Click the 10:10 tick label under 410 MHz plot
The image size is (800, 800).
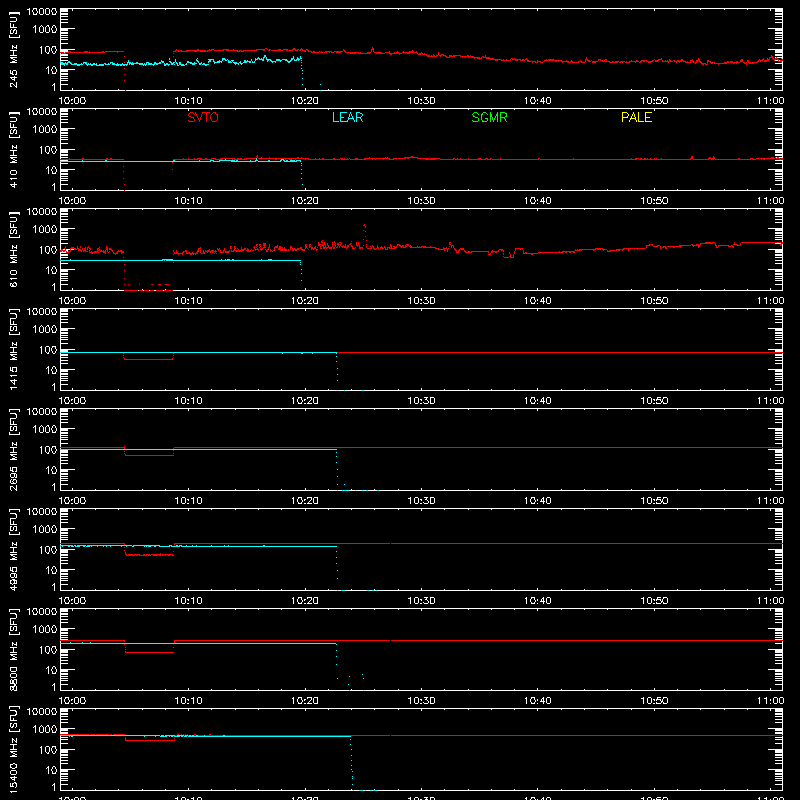pos(188,201)
